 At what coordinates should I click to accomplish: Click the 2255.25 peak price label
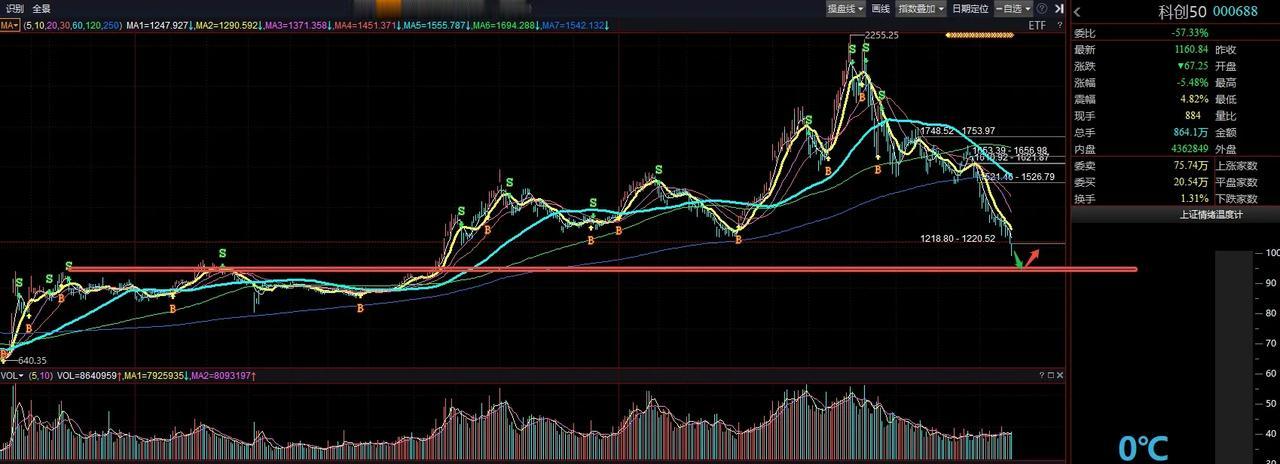pos(881,35)
